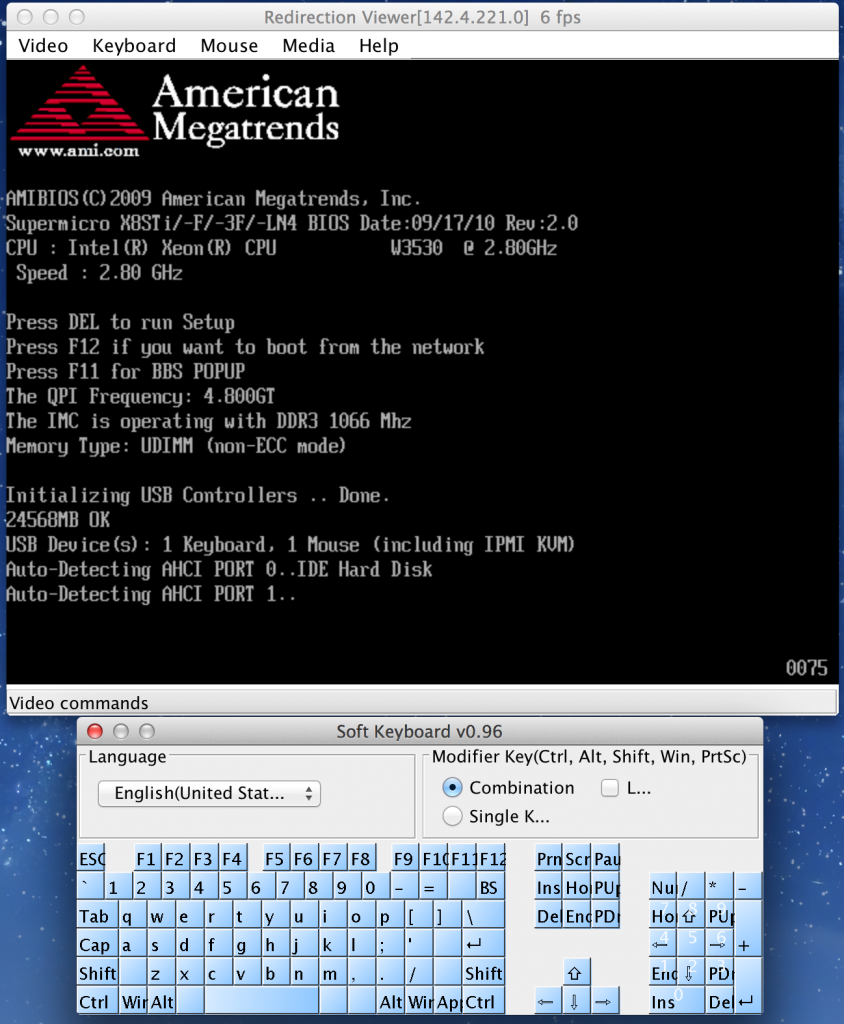Click the PUp key in navigation cluster
Viewport: 844px width, 1024px height.
(606, 887)
